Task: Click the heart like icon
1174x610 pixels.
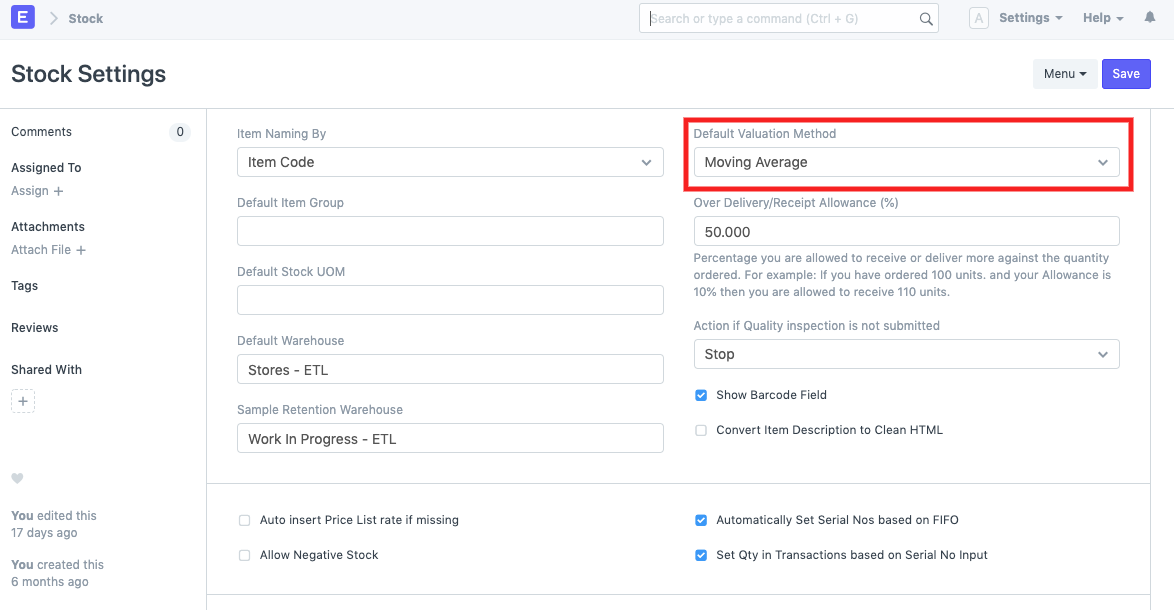Action: pos(17,479)
